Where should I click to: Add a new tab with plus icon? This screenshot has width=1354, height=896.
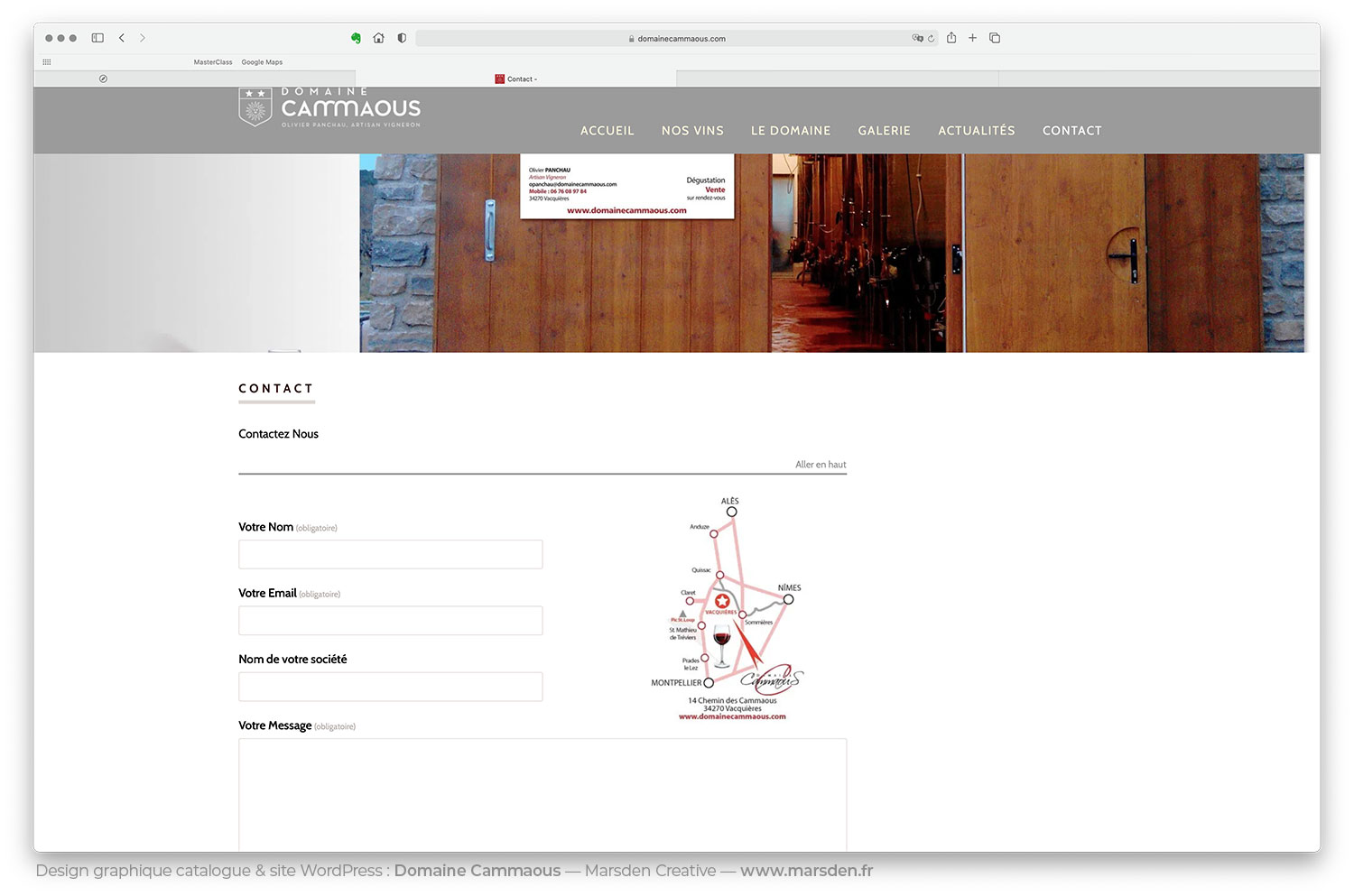coord(972,38)
